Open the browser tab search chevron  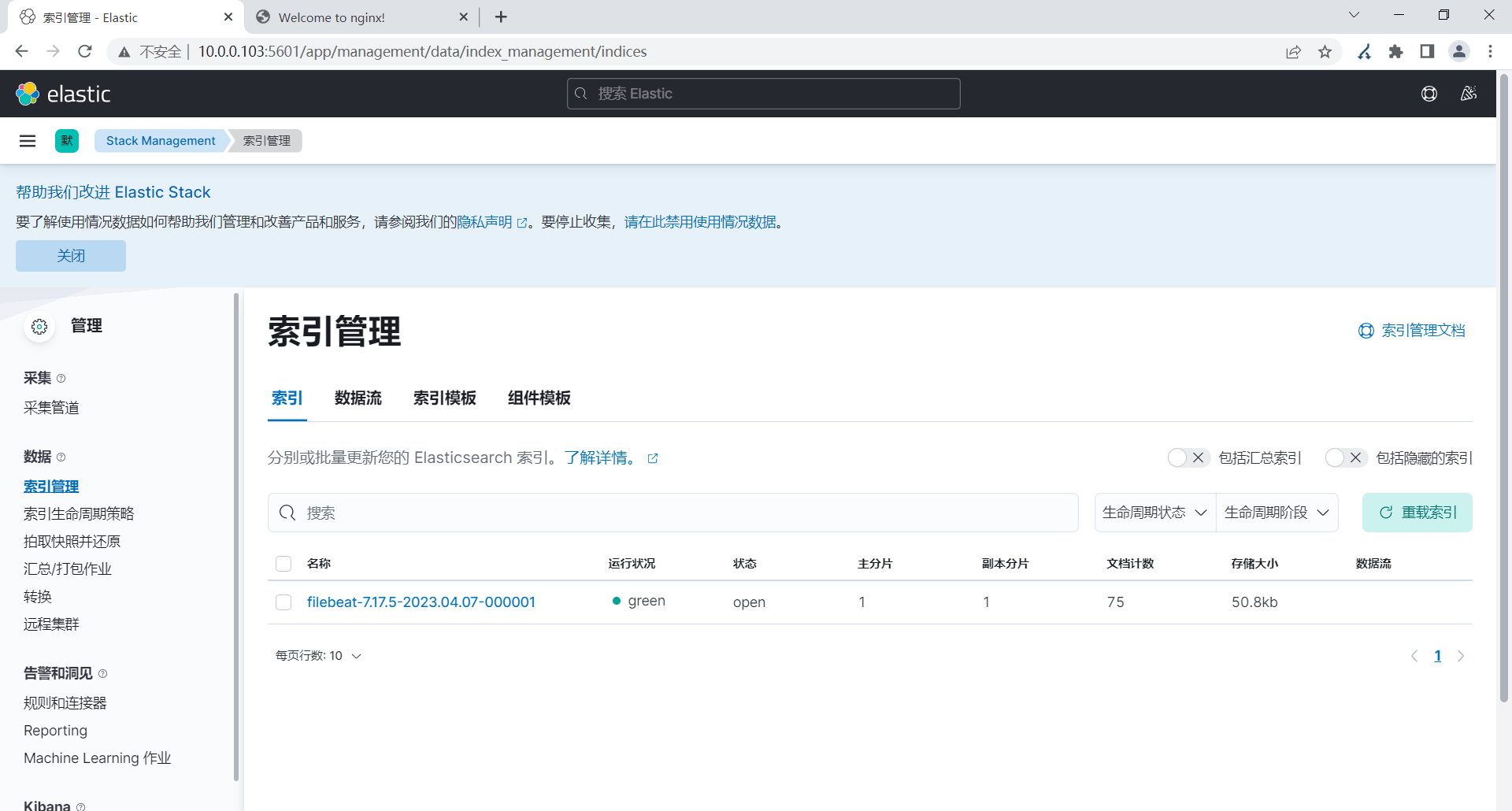[1354, 15]
